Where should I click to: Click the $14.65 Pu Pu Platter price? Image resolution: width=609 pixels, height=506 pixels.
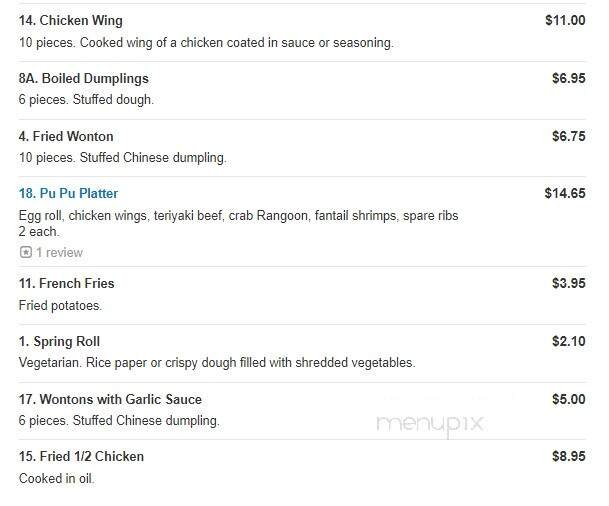pos(565,193)
